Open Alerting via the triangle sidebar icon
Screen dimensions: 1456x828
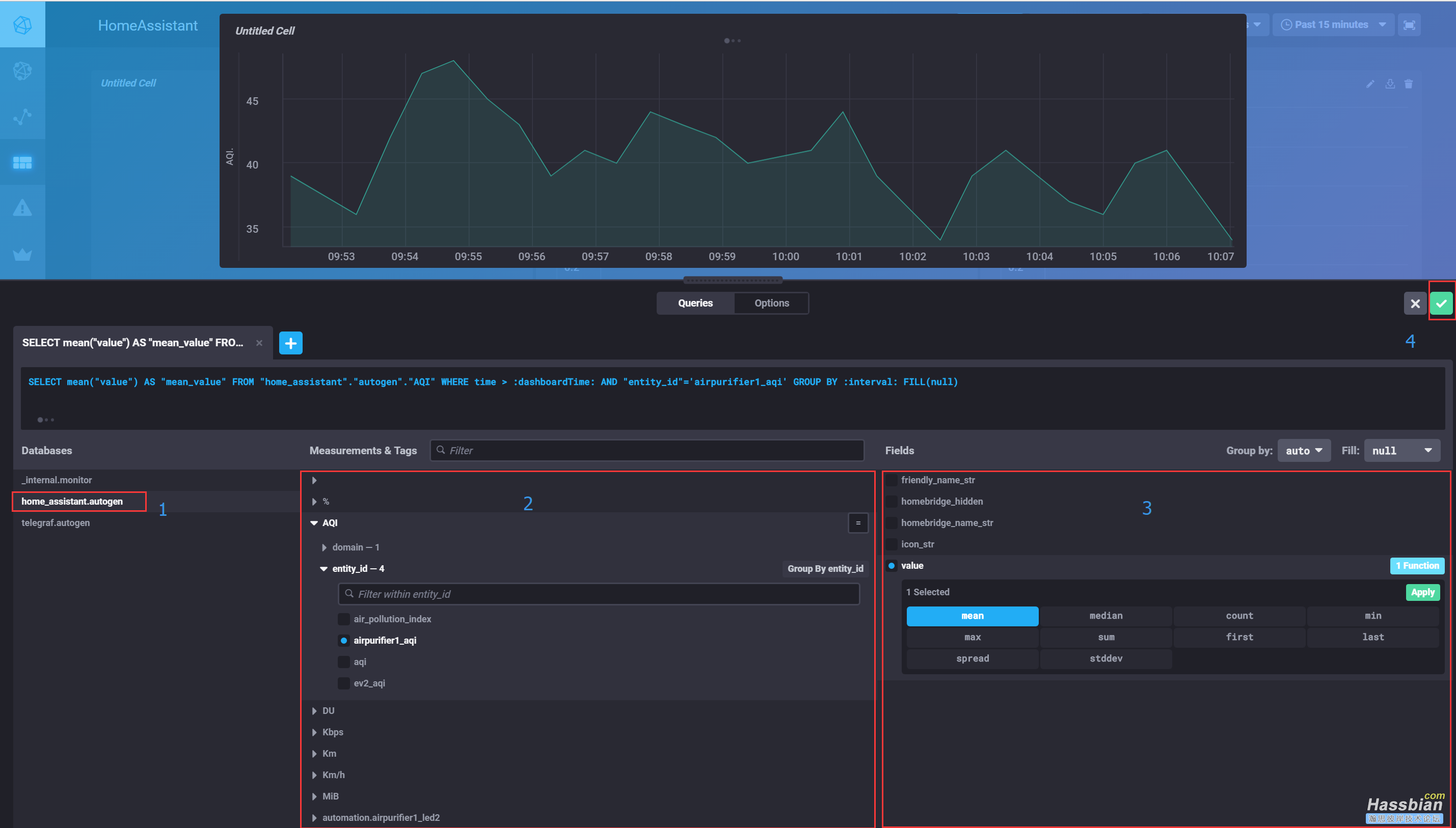[22, 208]
